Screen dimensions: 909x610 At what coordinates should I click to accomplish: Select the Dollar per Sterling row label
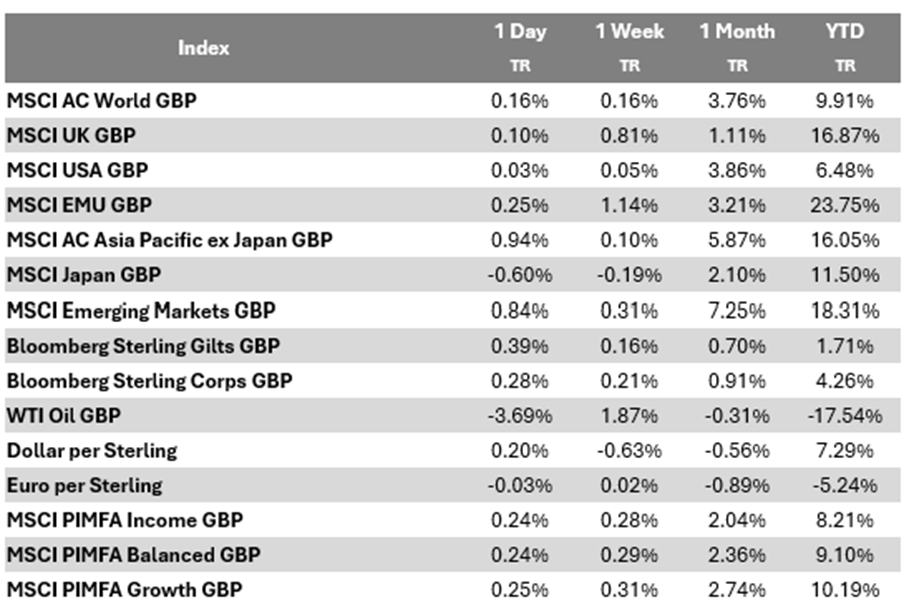(x=92, y=450)
